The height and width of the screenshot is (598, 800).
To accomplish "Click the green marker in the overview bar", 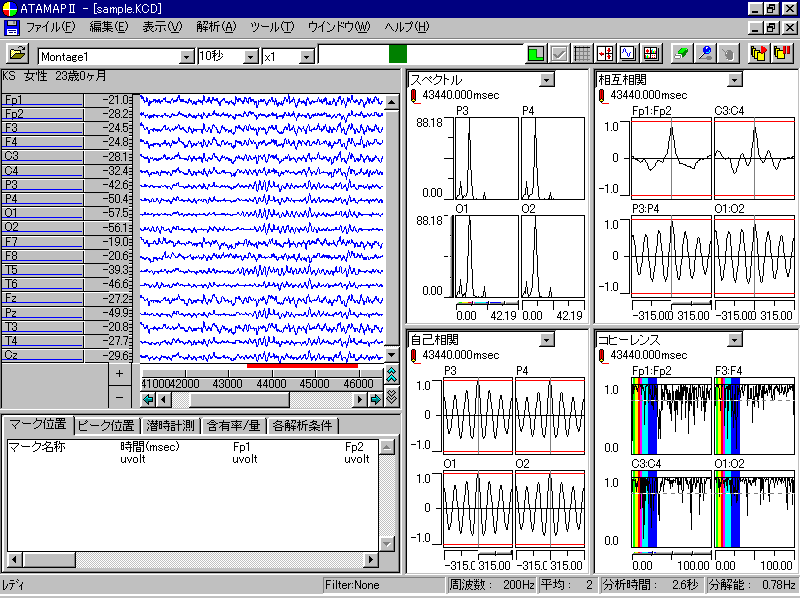I will [398, 54].
